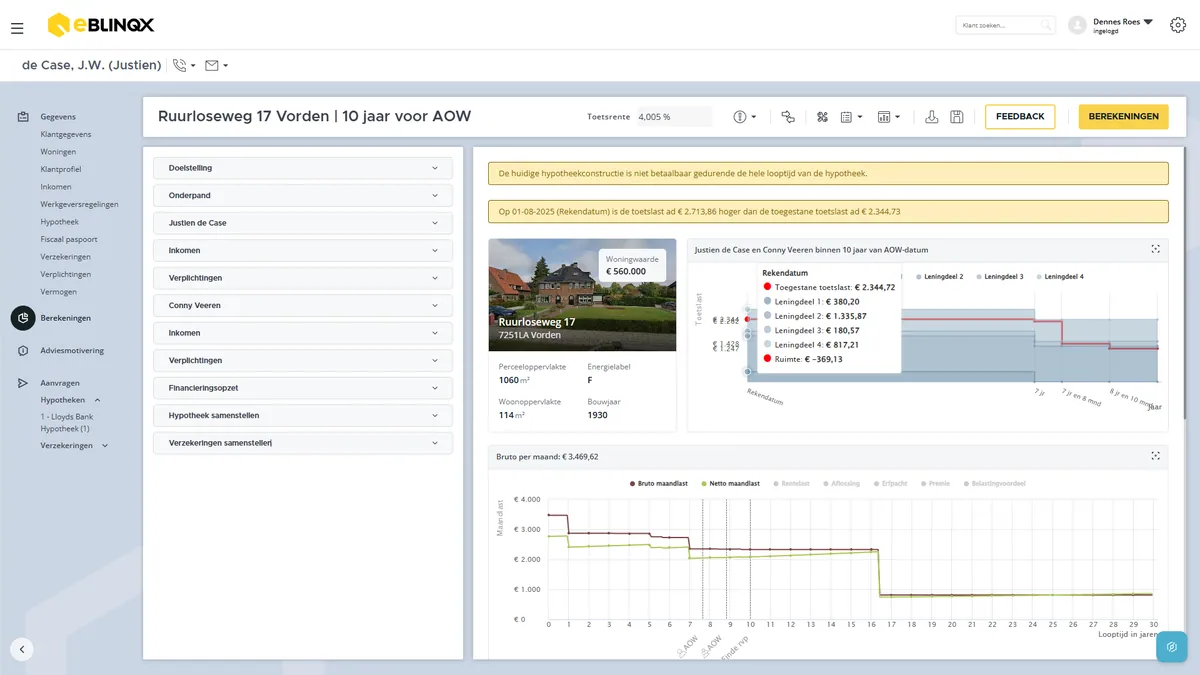Click the email envelope icon

tap(212, 65)
